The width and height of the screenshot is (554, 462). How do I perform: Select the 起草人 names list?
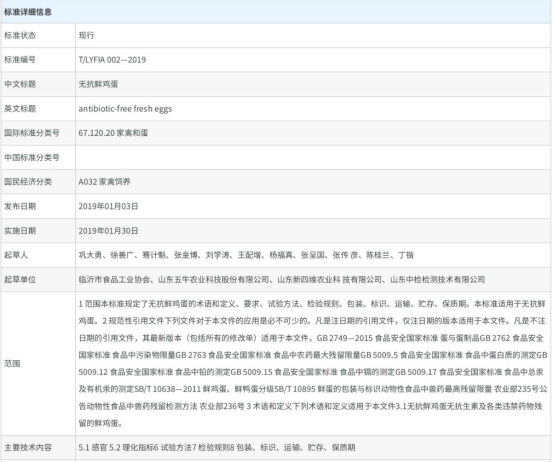pyautogui.click(x=246, y=255)
